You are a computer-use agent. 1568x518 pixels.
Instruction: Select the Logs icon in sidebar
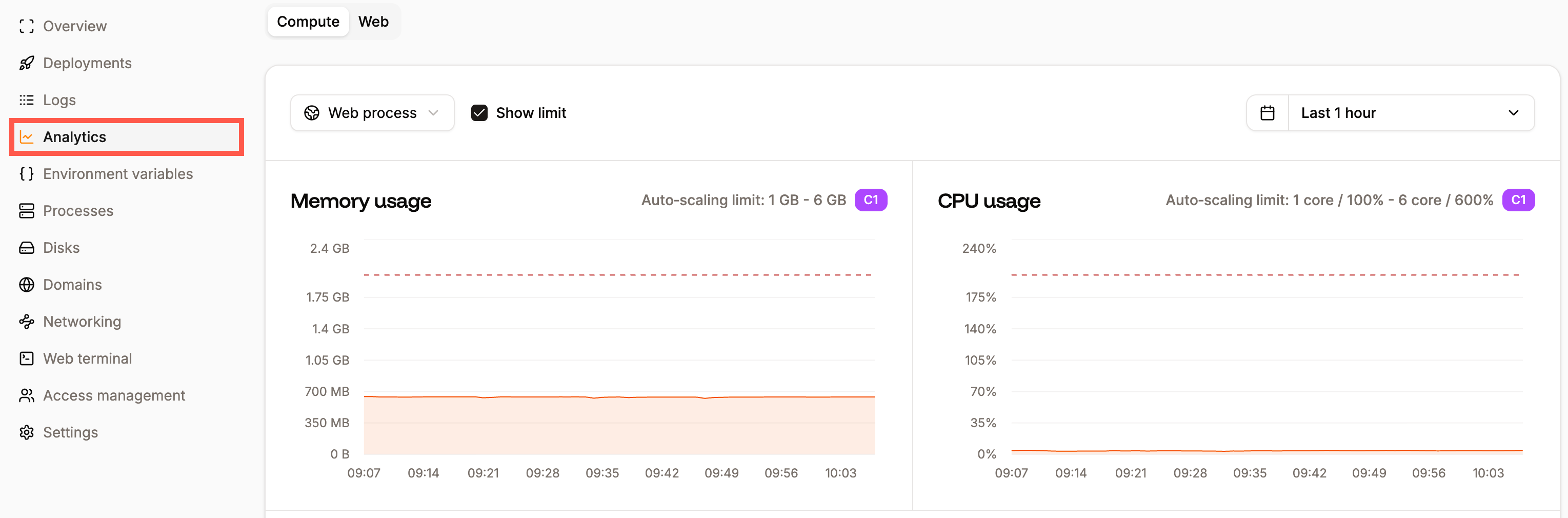tap(26, 100)
